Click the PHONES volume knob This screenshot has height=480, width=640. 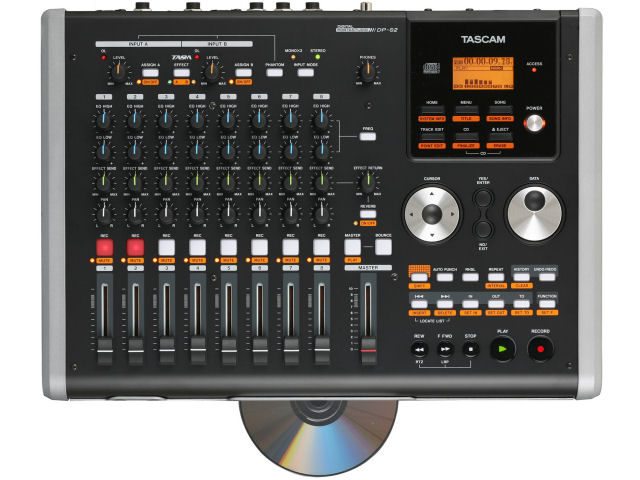tap(367, 72)
